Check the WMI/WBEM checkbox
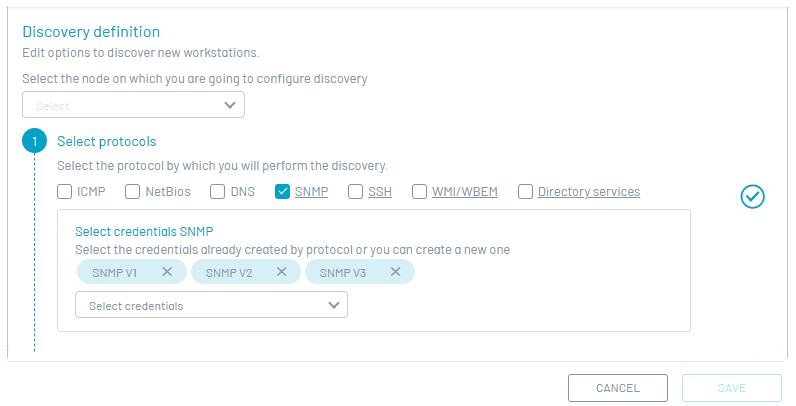The width and height of the screenshot is (796, 406). [x=419, y=191]
